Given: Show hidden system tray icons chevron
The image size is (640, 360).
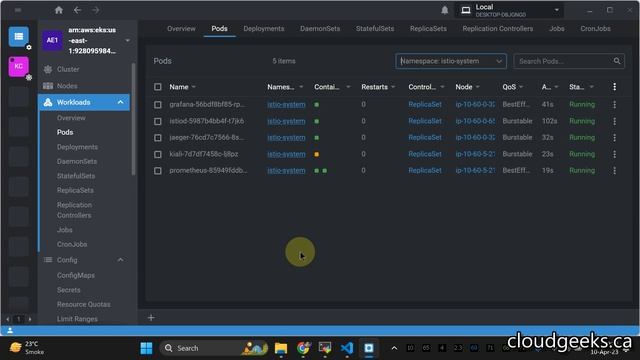Looking at the screenshot, I should [x=394, y=348].
